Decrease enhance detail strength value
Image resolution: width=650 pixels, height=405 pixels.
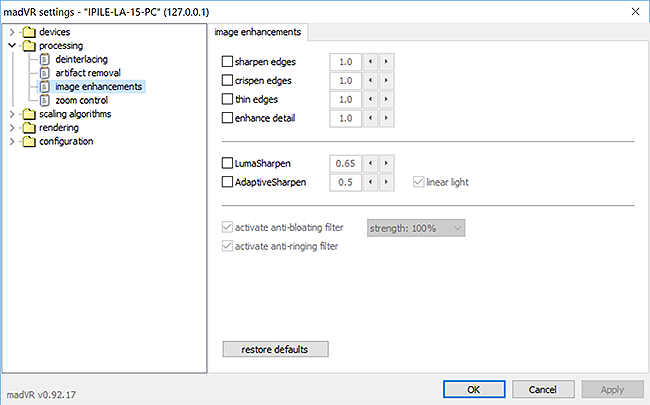[370, 118]
